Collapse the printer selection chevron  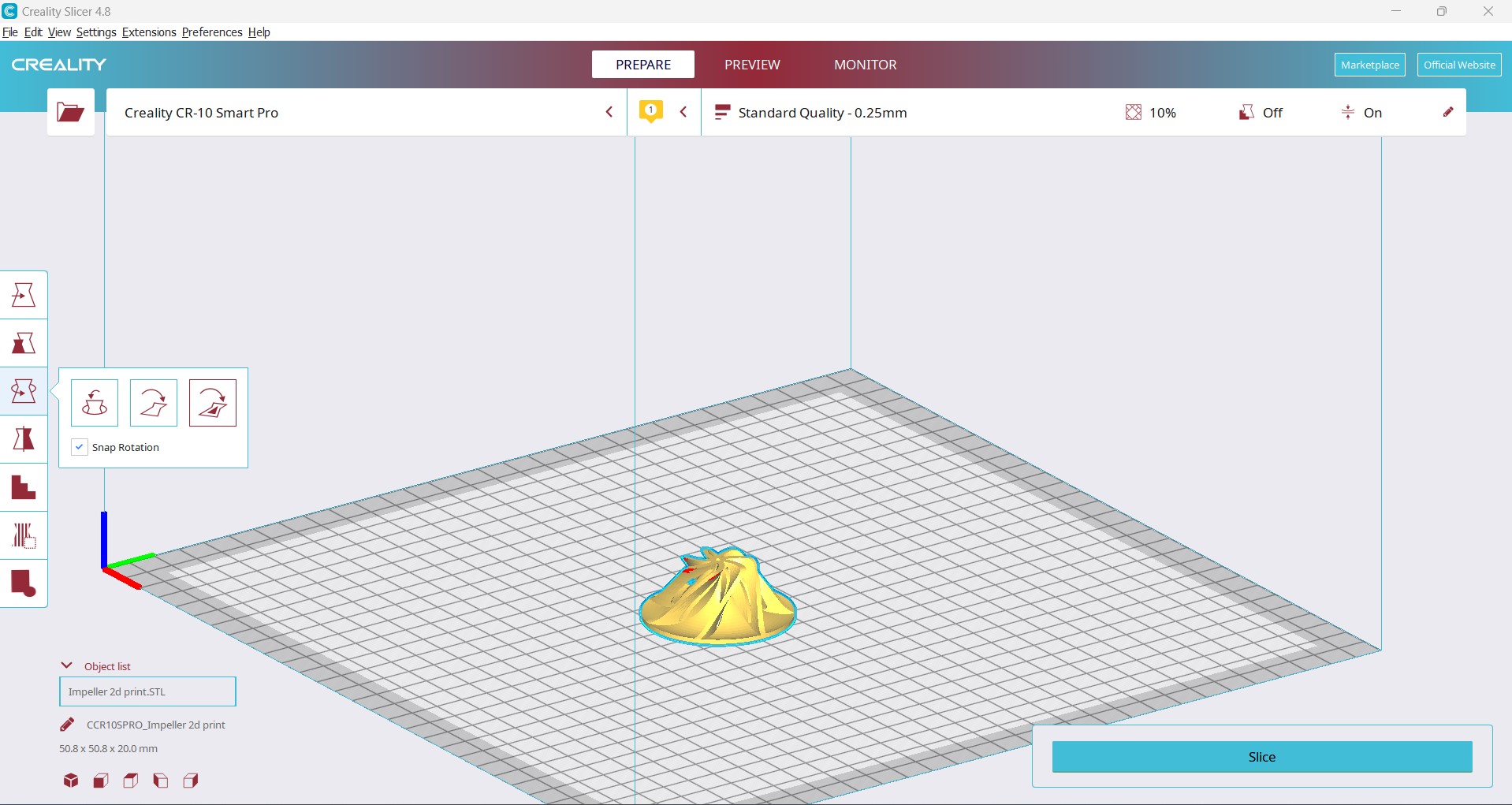[x=609, y=112]
